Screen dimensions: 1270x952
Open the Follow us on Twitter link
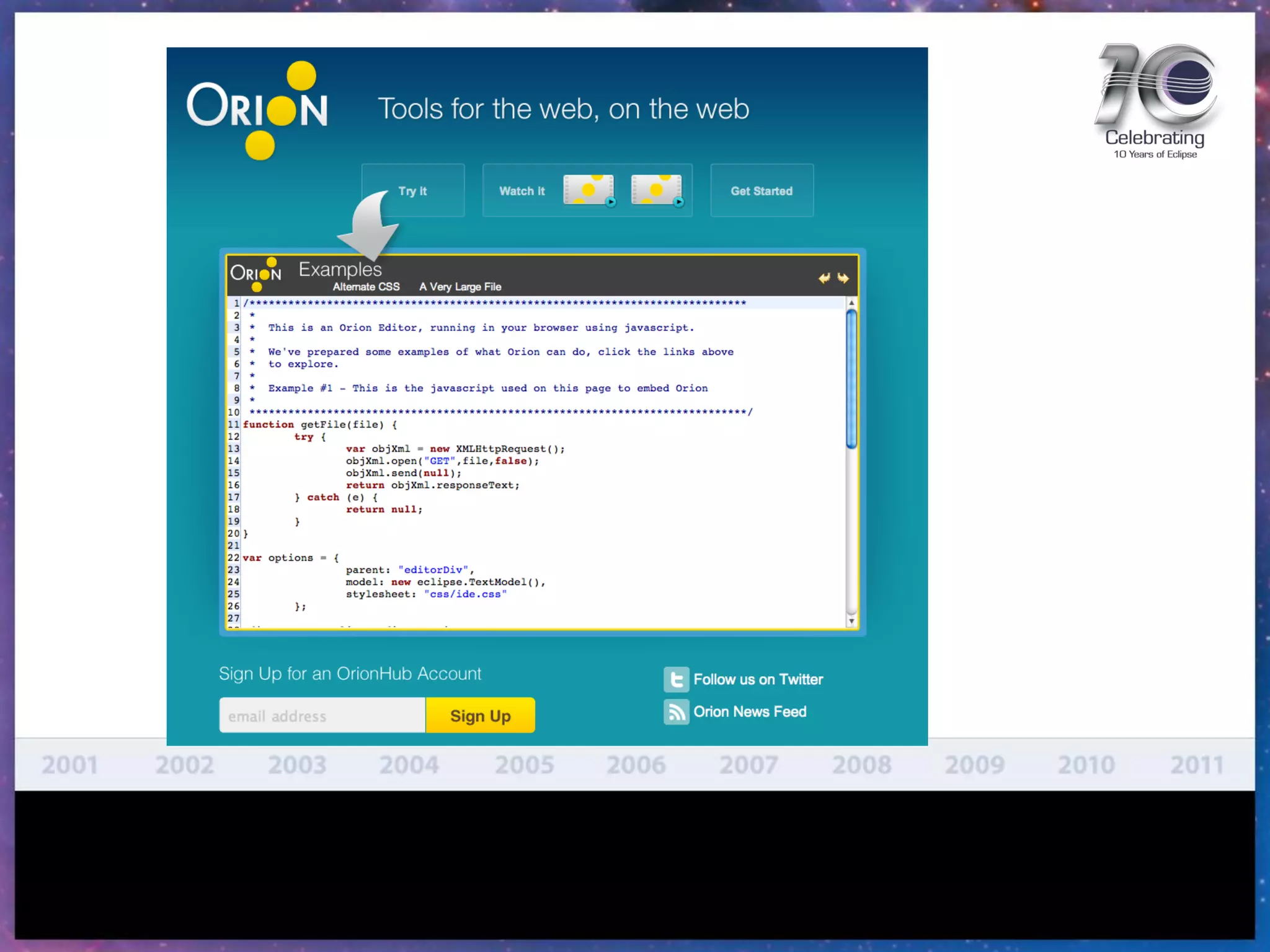pos(758,679)
